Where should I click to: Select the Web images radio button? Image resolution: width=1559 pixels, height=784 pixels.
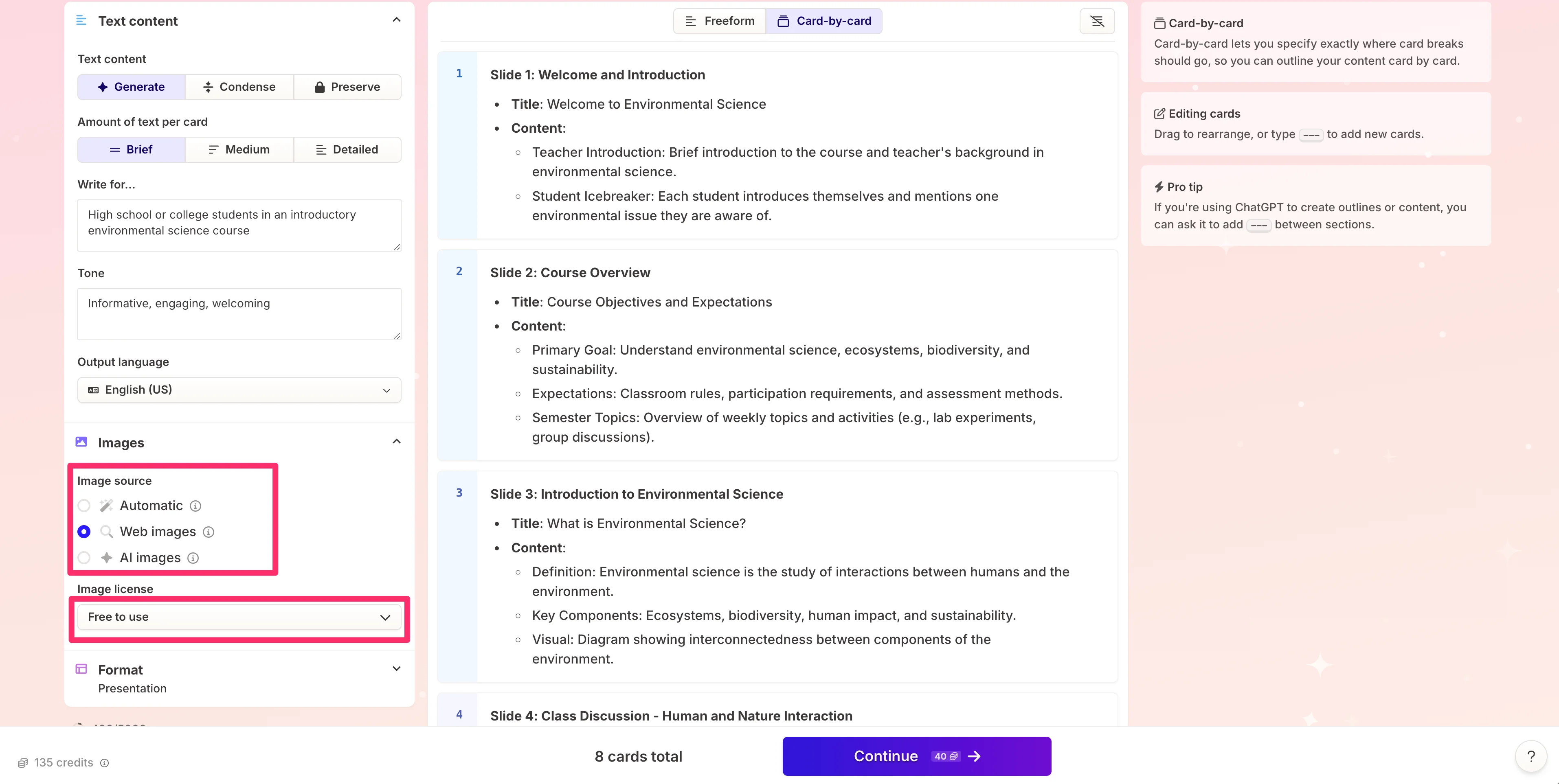coord(84,532)
